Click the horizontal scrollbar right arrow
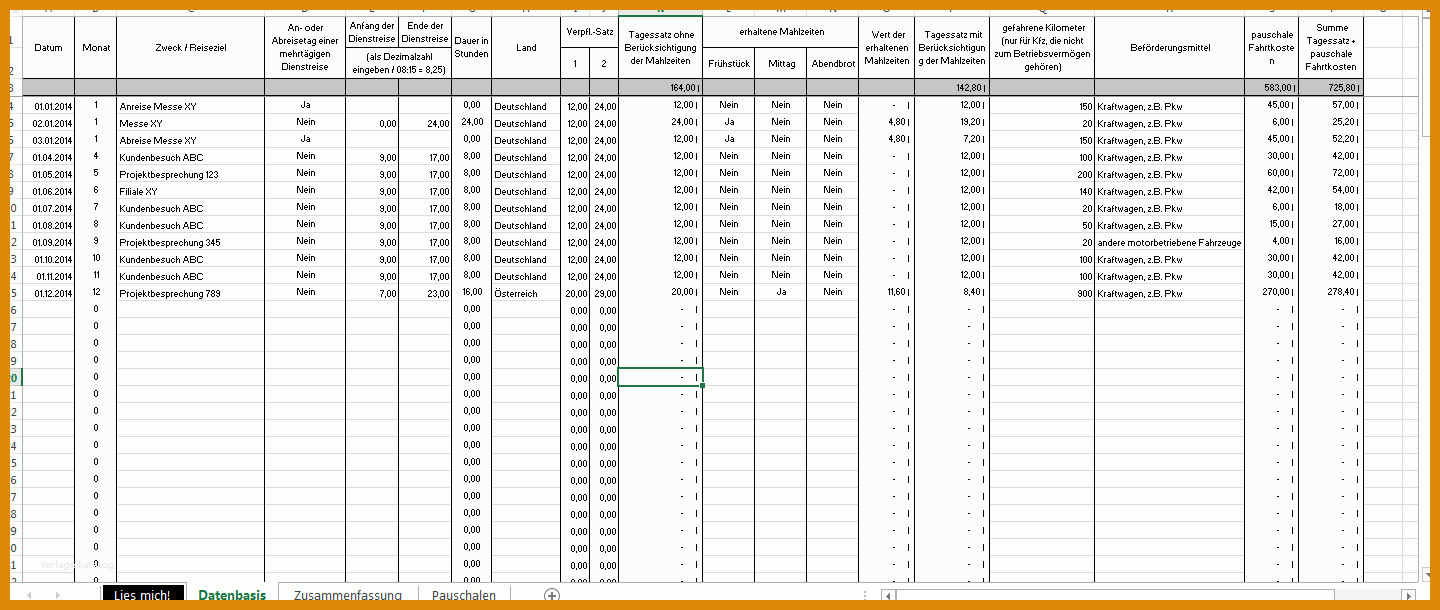1440x610 pixels. (1408, 595)
